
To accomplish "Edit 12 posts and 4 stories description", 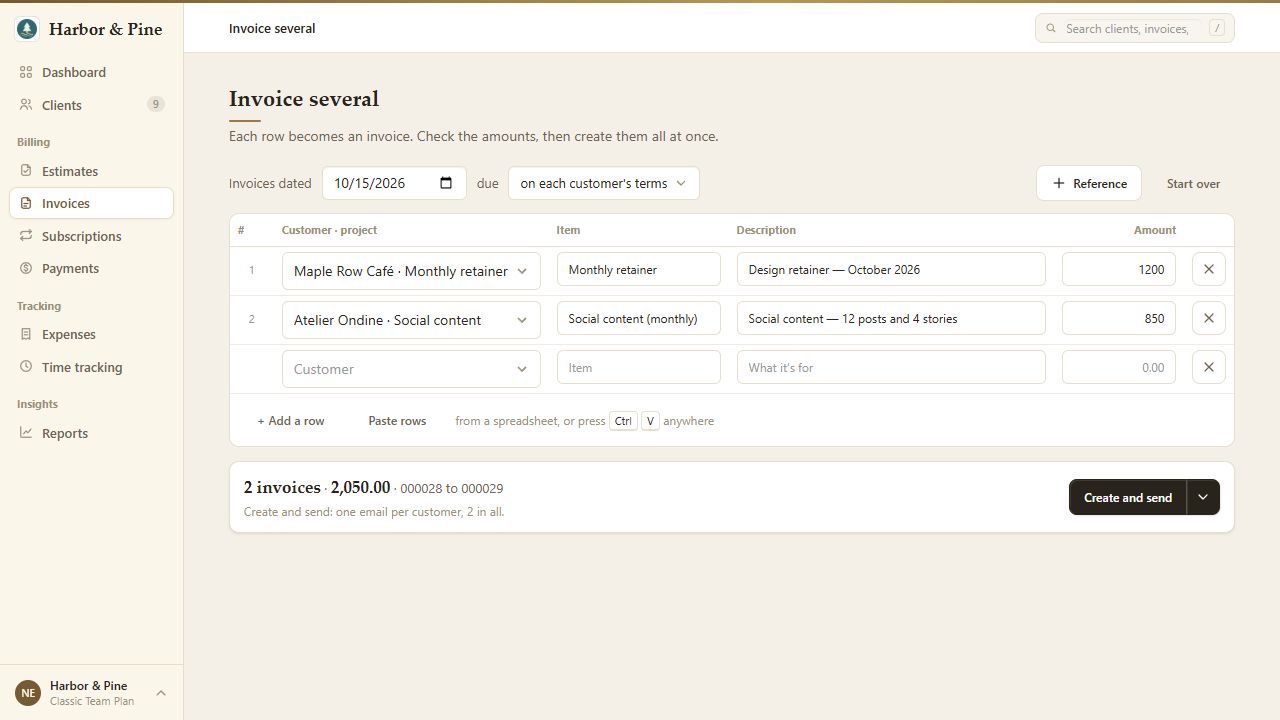I will (x=891, y=318).
